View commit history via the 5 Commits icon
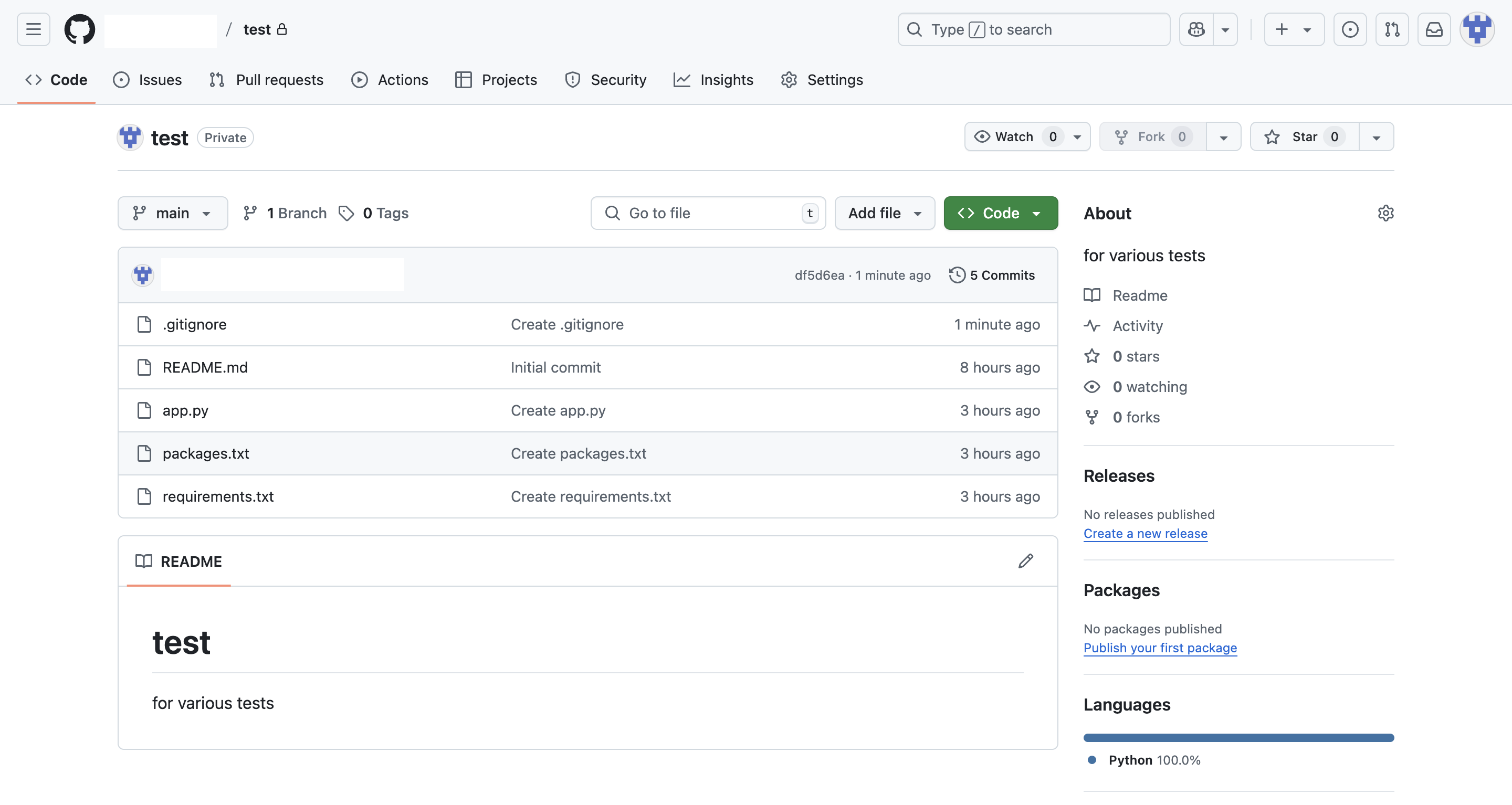 point(991,274)
